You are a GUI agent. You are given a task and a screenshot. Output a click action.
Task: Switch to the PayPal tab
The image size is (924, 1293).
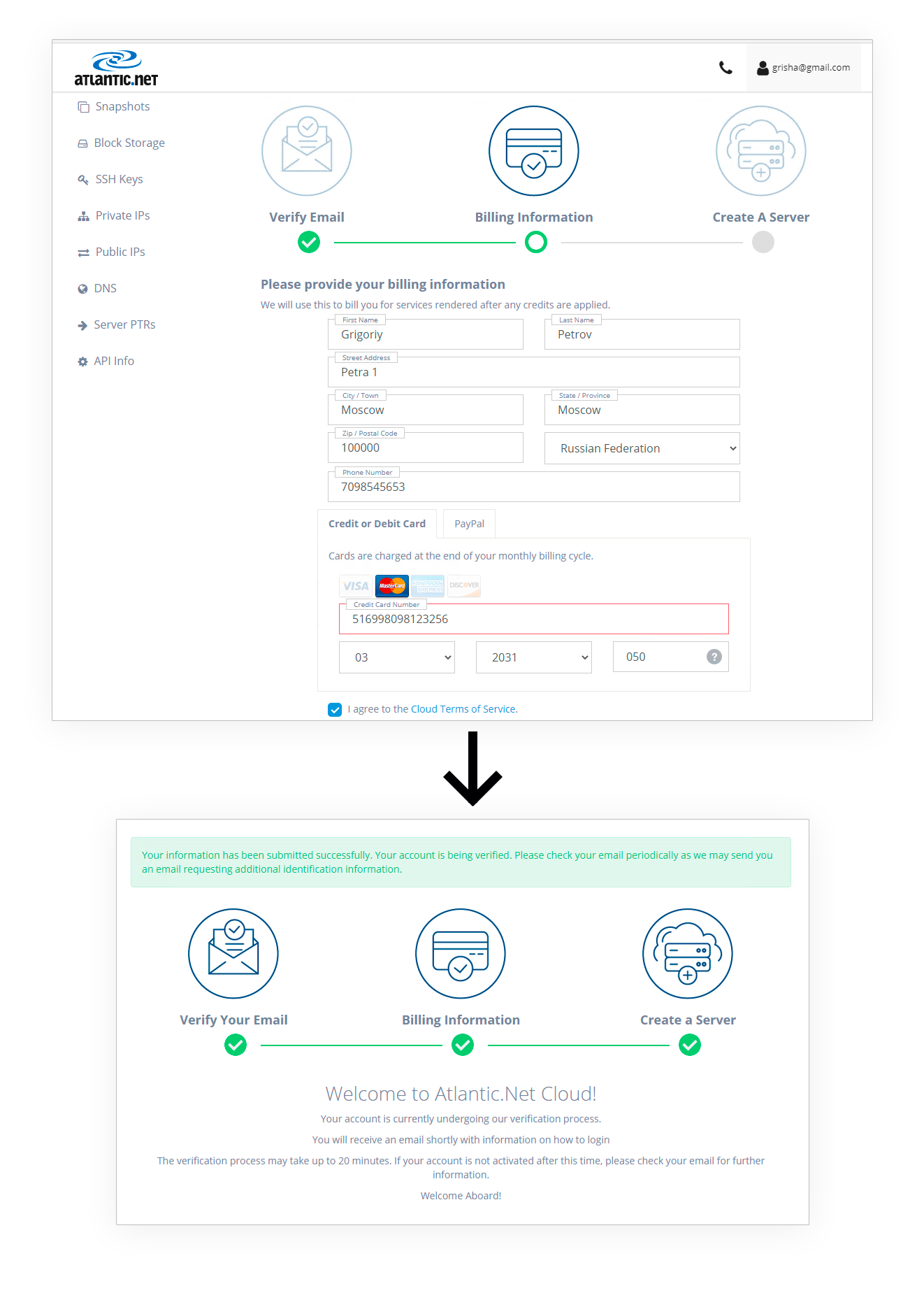point(469,524)
